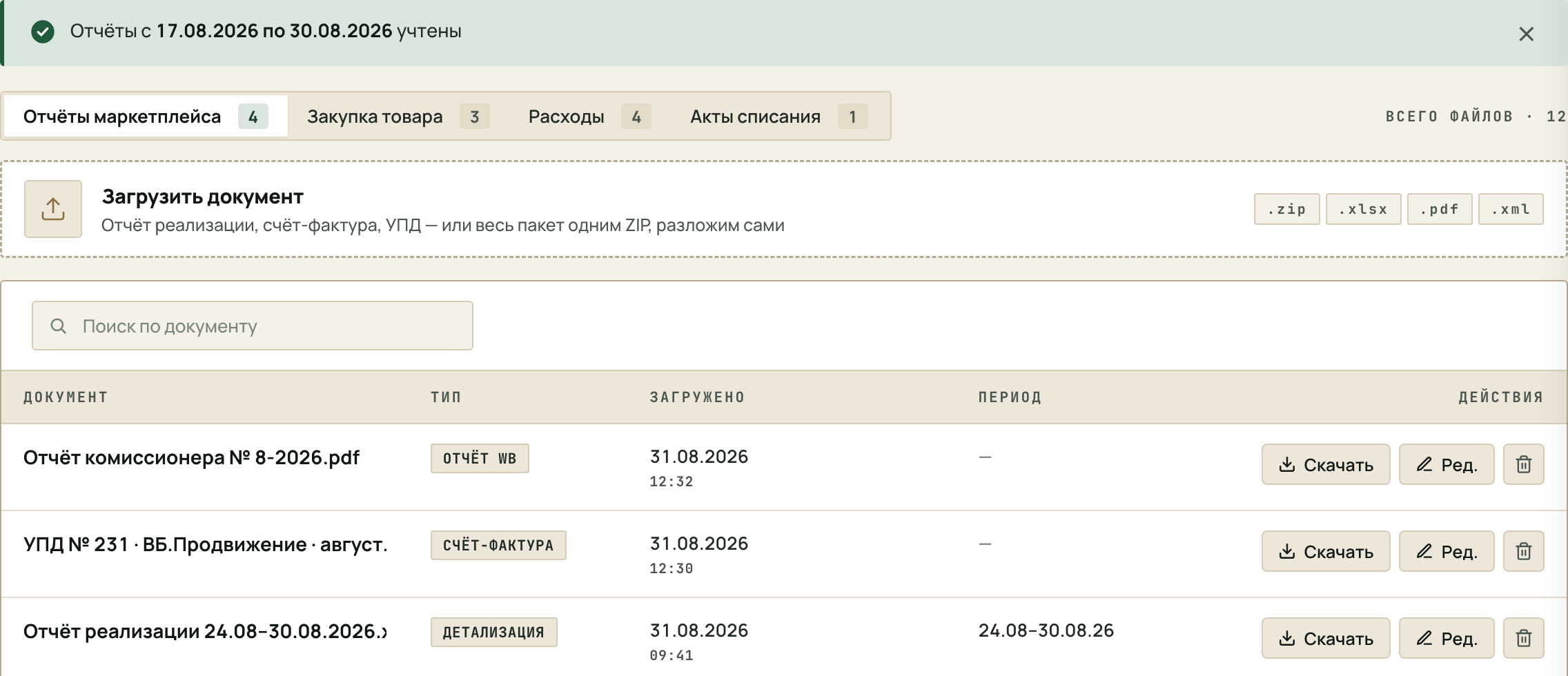Screen dimensions: 1568x676
Task: Click the ОТЧЁТ WB type tag
Action: click(480, 458)
